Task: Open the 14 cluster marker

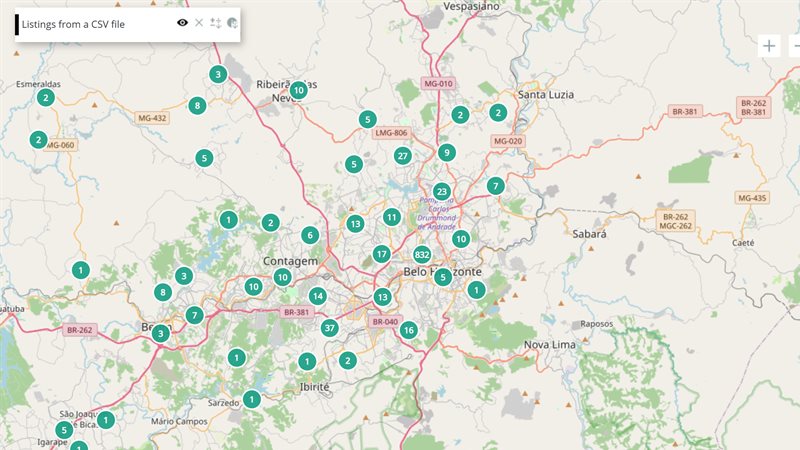Action: 317,296
